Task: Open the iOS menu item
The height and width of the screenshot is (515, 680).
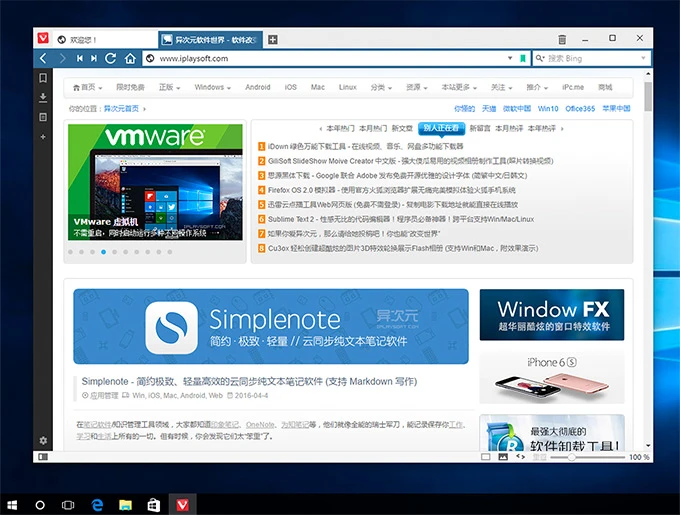Action: coord(291,87)
